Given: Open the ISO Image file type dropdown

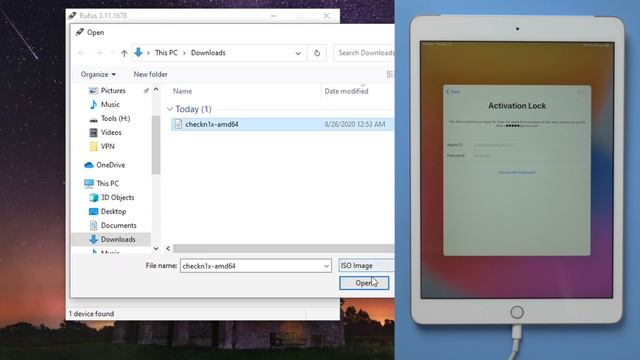Looking at the screenshot, I should pos(367,265).
